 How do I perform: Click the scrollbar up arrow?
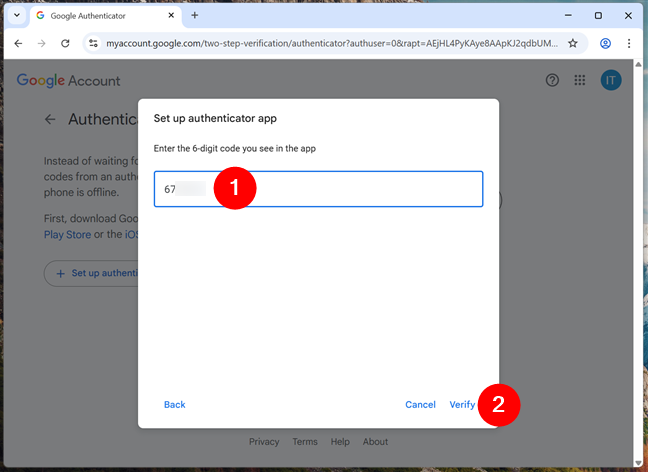tap(638, 64)
